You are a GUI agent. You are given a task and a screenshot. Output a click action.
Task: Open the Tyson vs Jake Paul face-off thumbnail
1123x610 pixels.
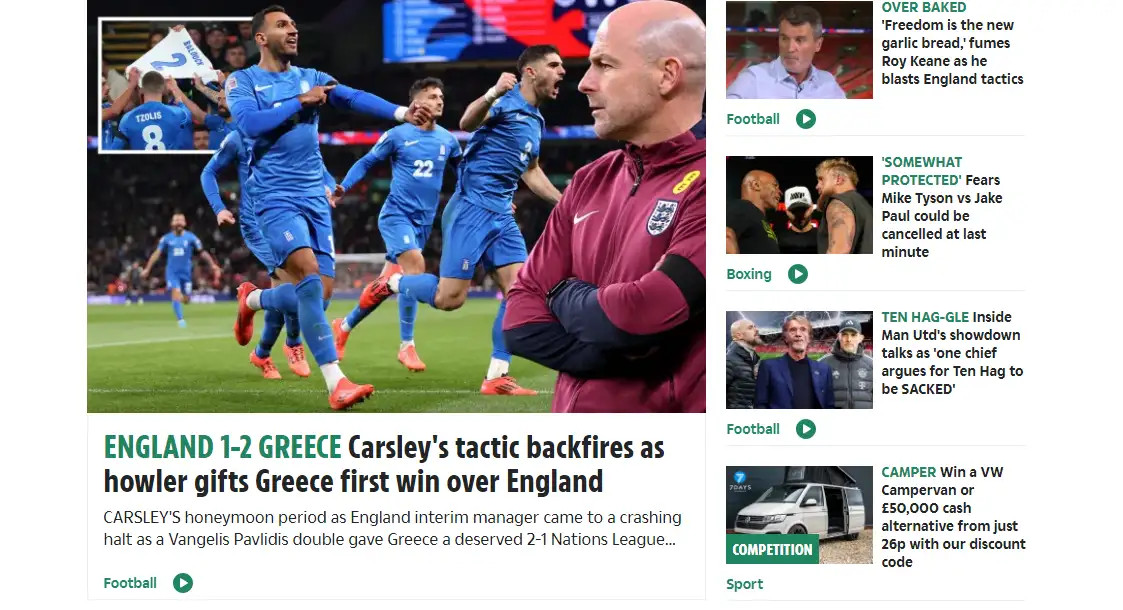(799, 205)
